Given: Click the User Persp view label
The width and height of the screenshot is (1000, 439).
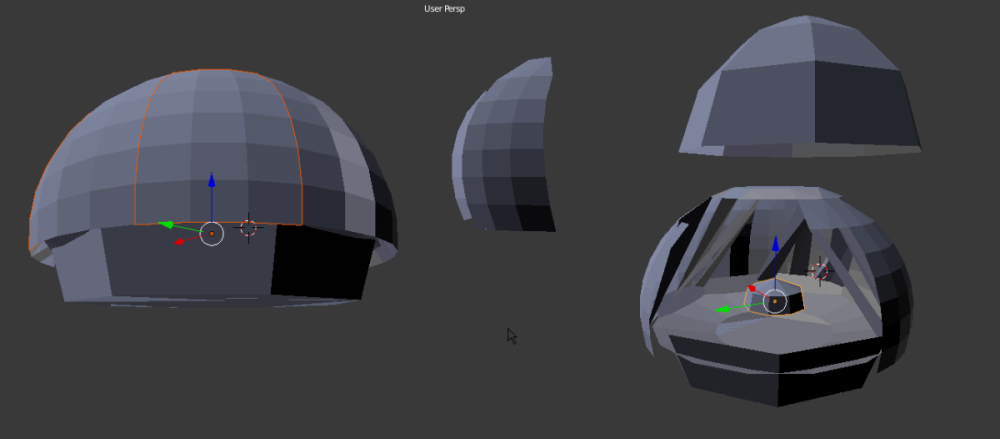Looking at the screenshot, I should (x=444, y=9).
